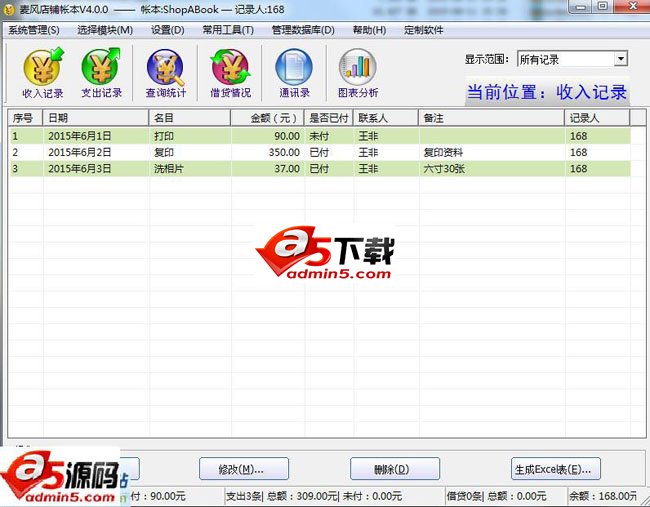Image resolution: width=650 pixels, height=507 pixels.
Task: Sort by the 名目 column header
Action: (189, 118)
